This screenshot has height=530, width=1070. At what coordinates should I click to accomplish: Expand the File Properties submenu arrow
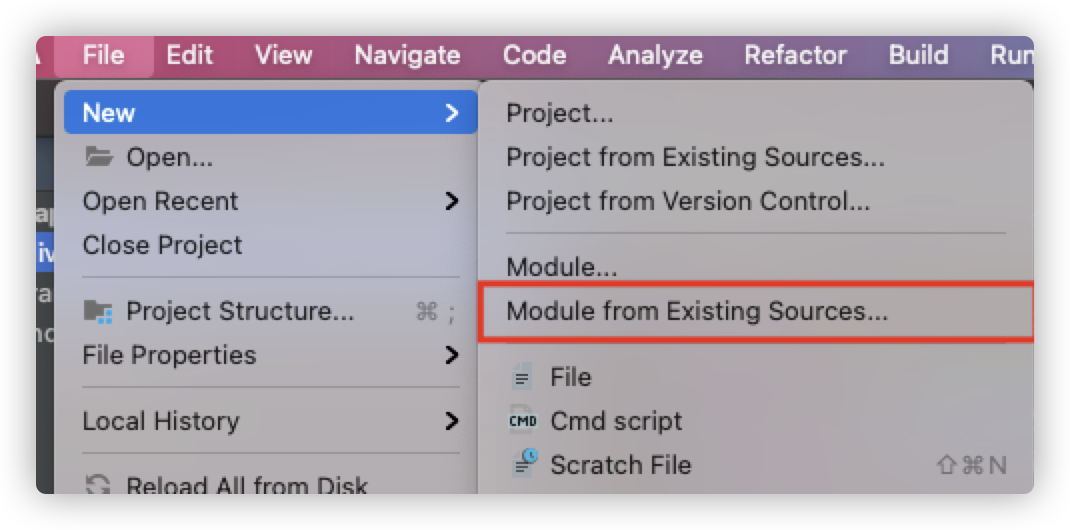pos(451,355)
